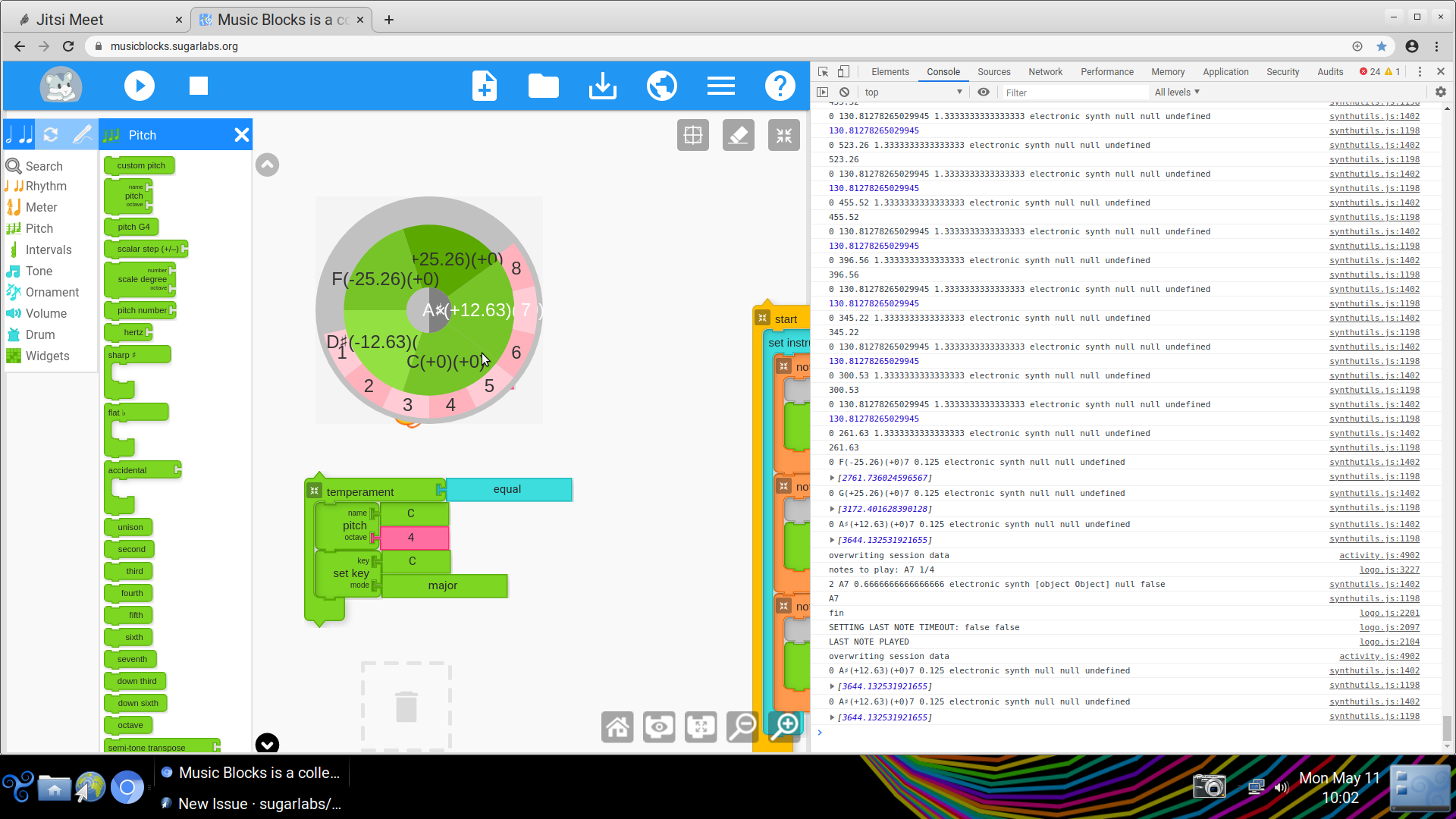Screen dimensions: 1456x819
Task: Toggle the live expression eye icon
Action: [984, 93]
